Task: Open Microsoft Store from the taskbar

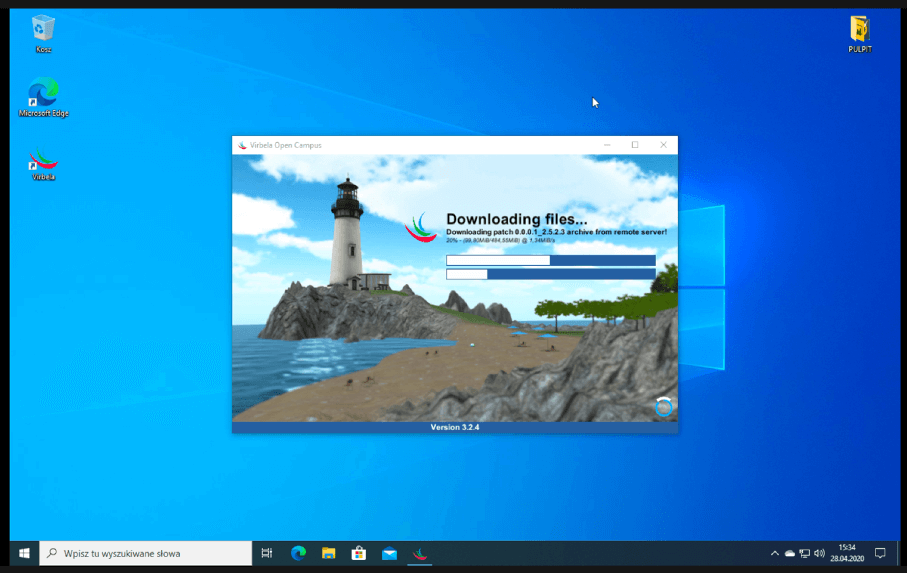Action: point(358,553)
